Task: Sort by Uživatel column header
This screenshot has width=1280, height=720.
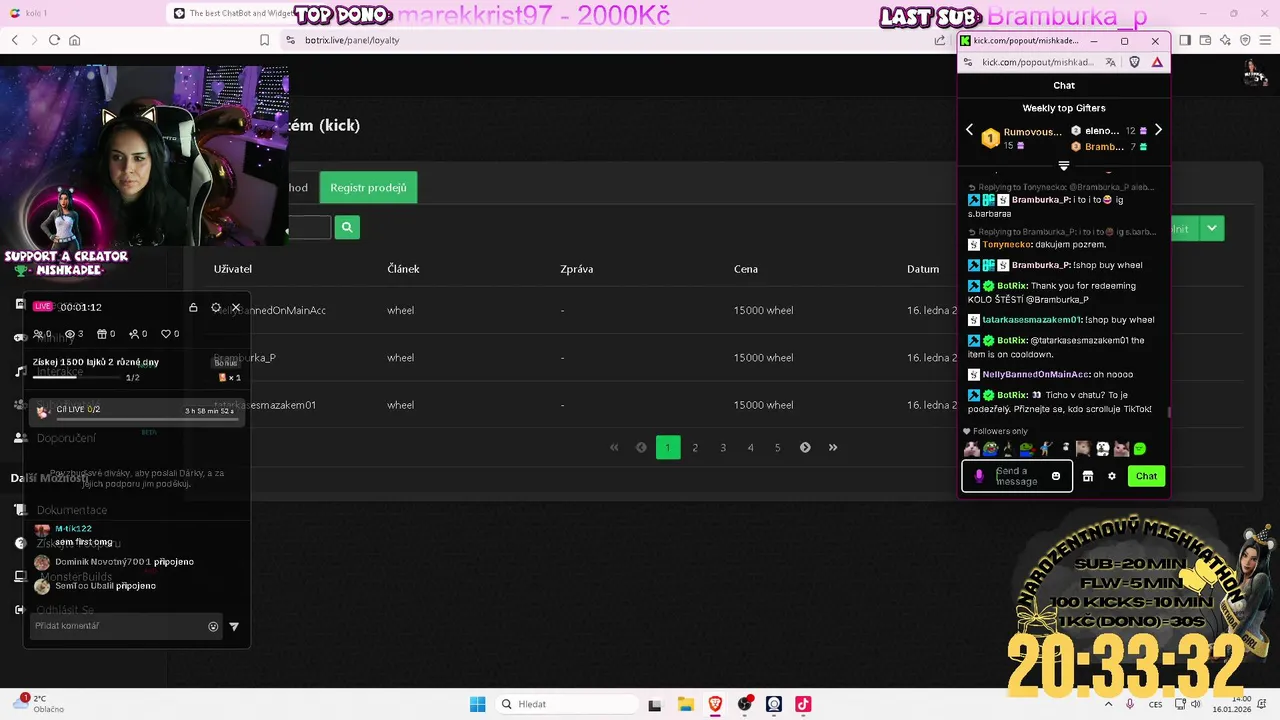Action: 232,269
